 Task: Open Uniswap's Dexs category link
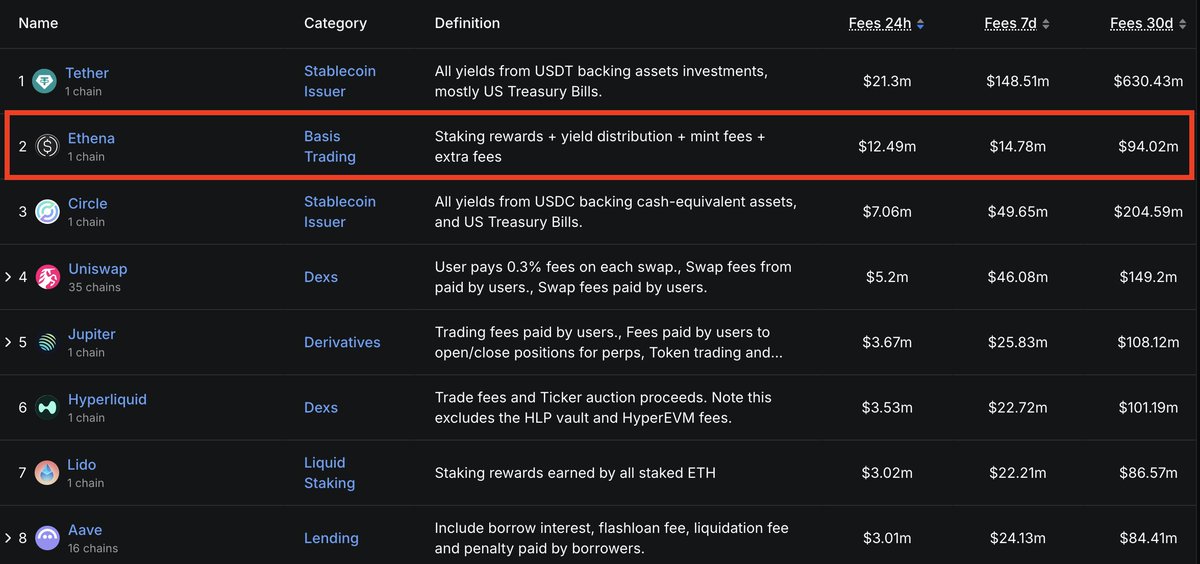point(321,277)
